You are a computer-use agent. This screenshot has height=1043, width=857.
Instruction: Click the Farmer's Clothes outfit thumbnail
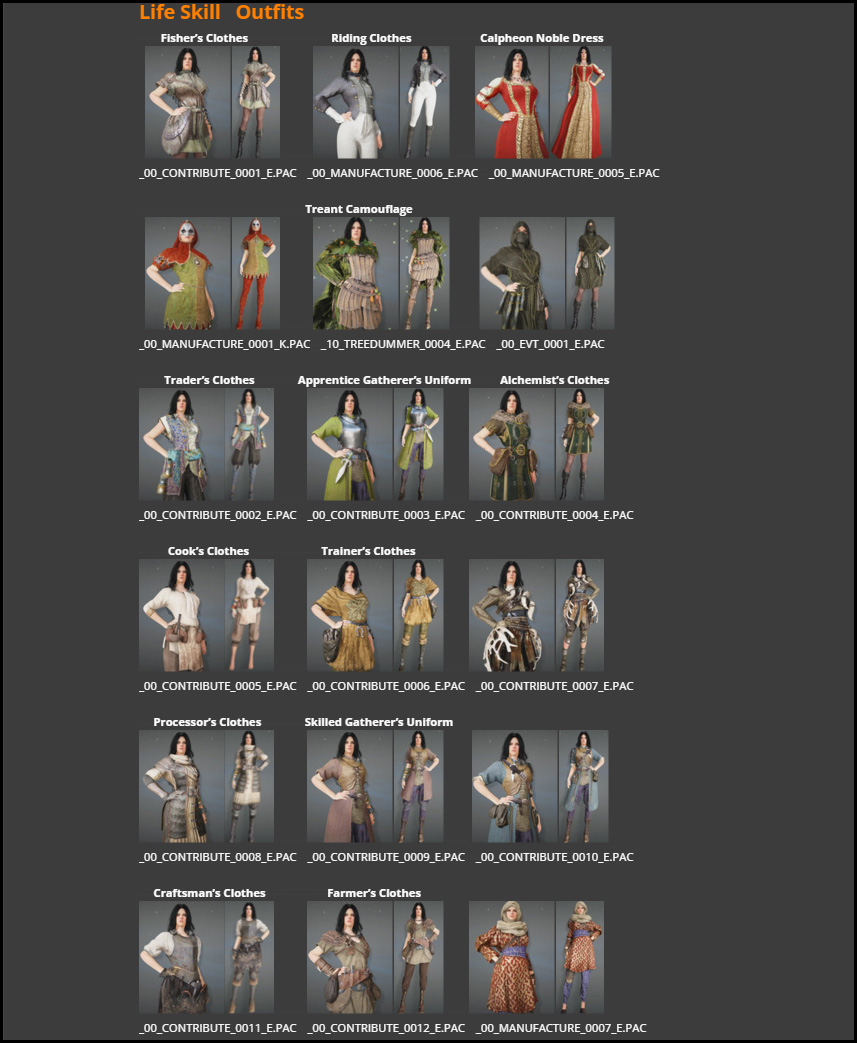click(x=374, y=957)
